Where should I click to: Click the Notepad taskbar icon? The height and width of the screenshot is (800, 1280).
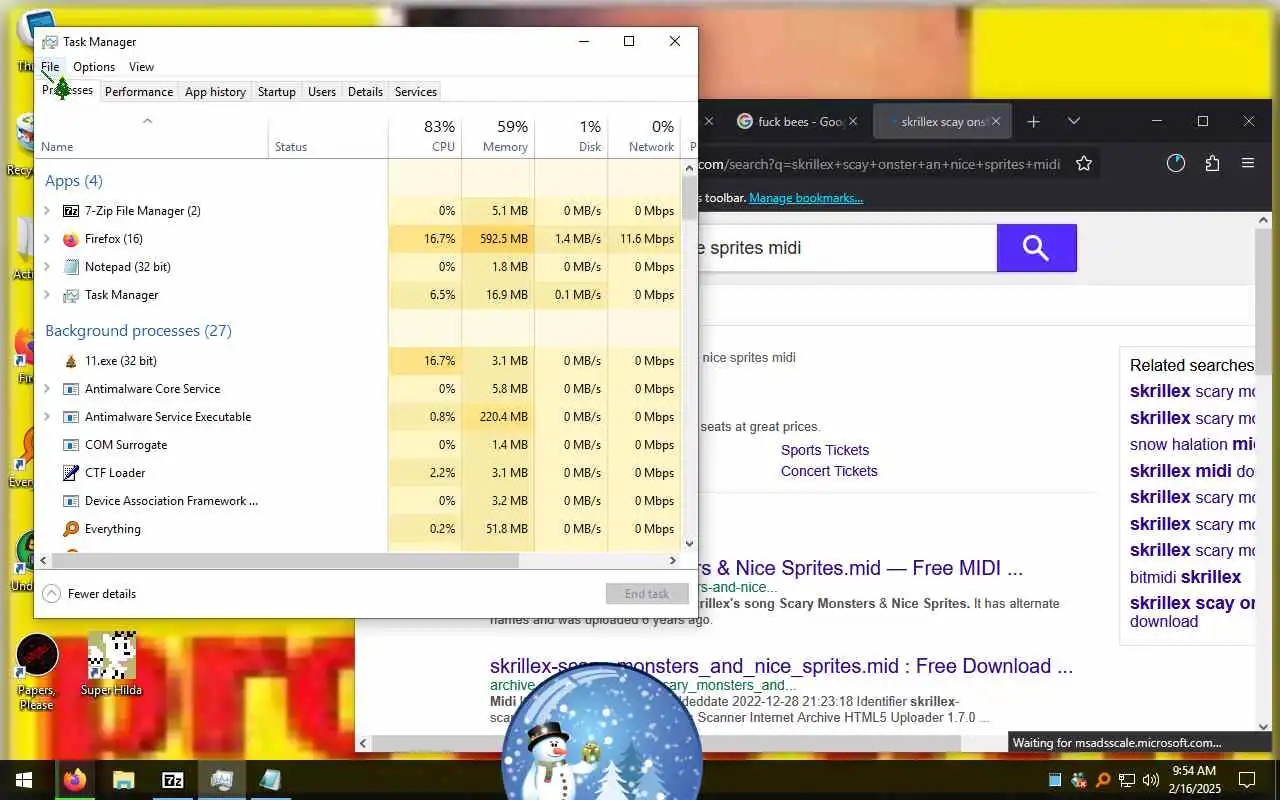coord(271,780)
